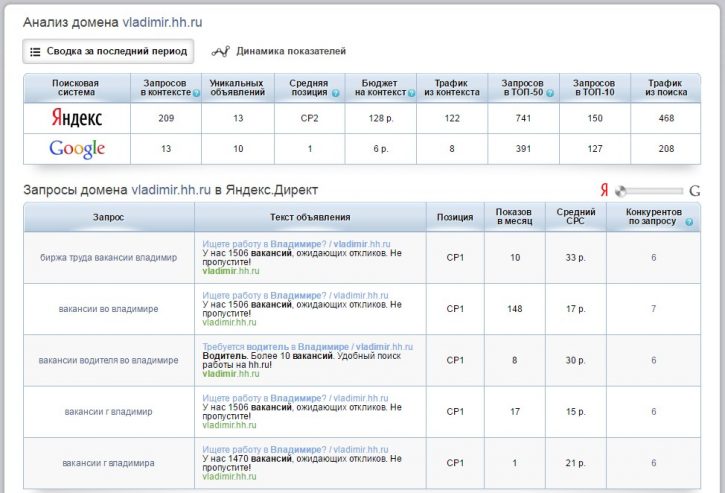The width and height of the screenshot is (725, 493).
Task: Click graph icon beside Динамика показателей
Action: (x=221, y=51)
